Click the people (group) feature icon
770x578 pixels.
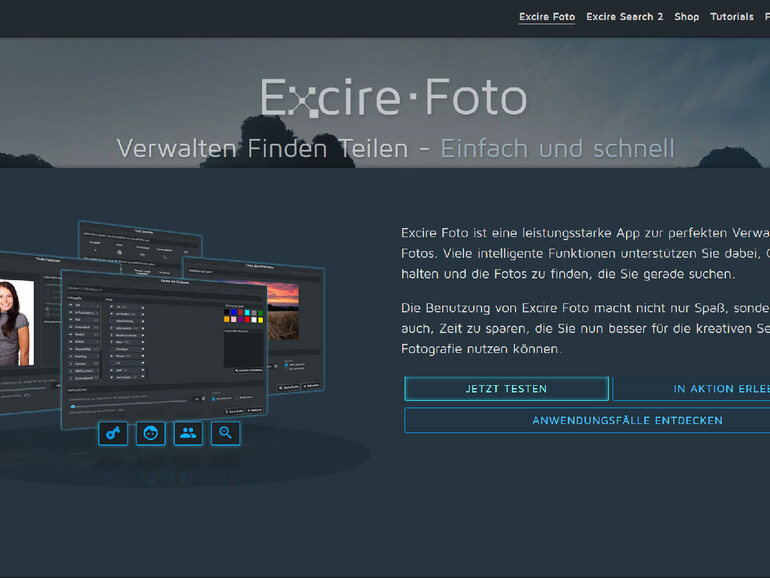pos(188,433)
